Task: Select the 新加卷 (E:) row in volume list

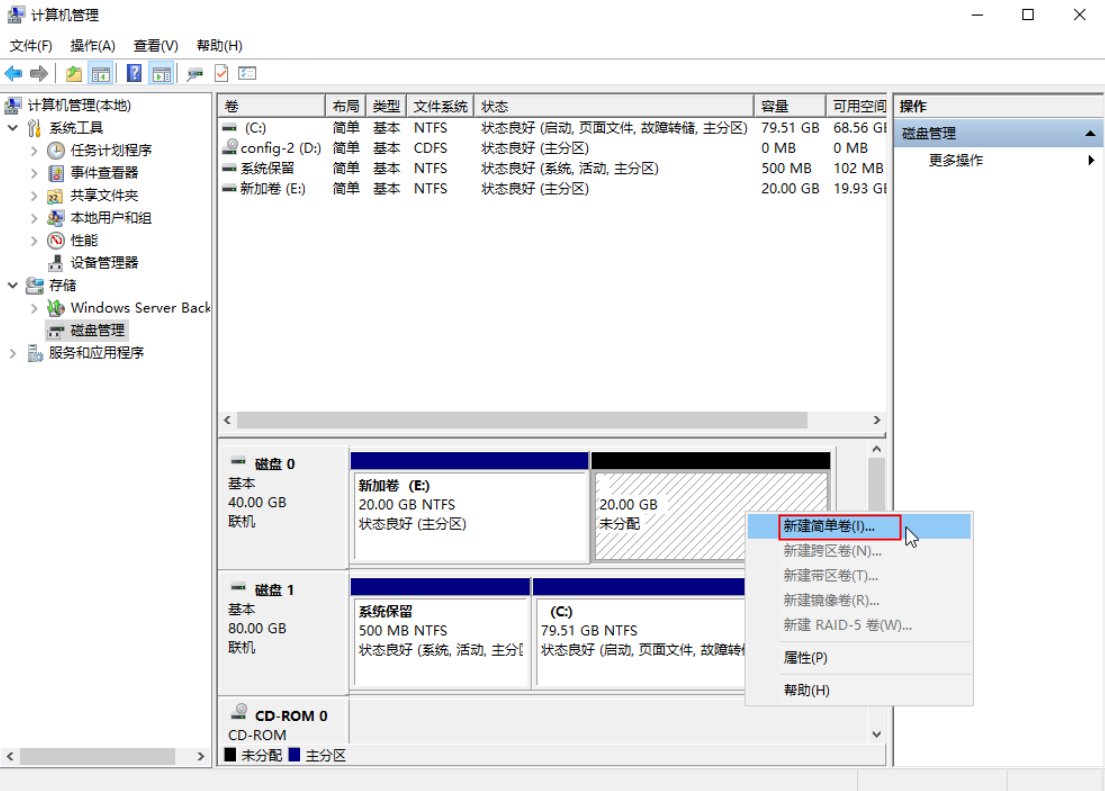Action: [552, 189]
